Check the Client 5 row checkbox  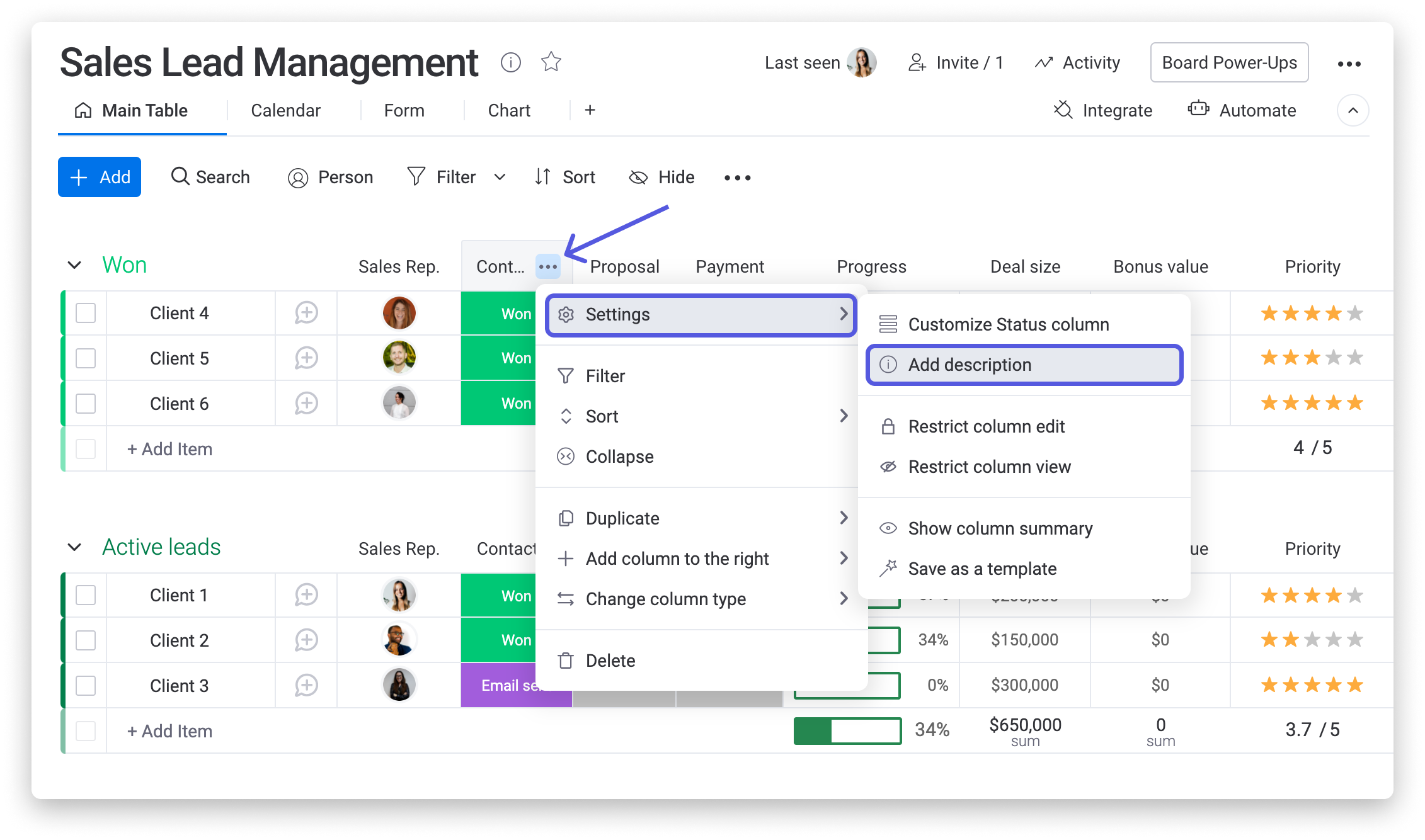(86, 358)
